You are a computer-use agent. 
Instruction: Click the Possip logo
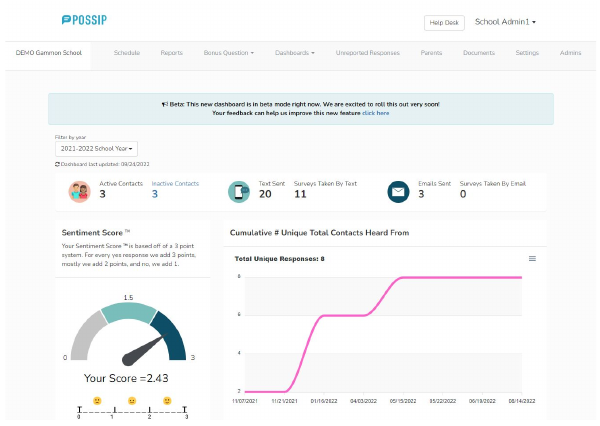(84, 20)
